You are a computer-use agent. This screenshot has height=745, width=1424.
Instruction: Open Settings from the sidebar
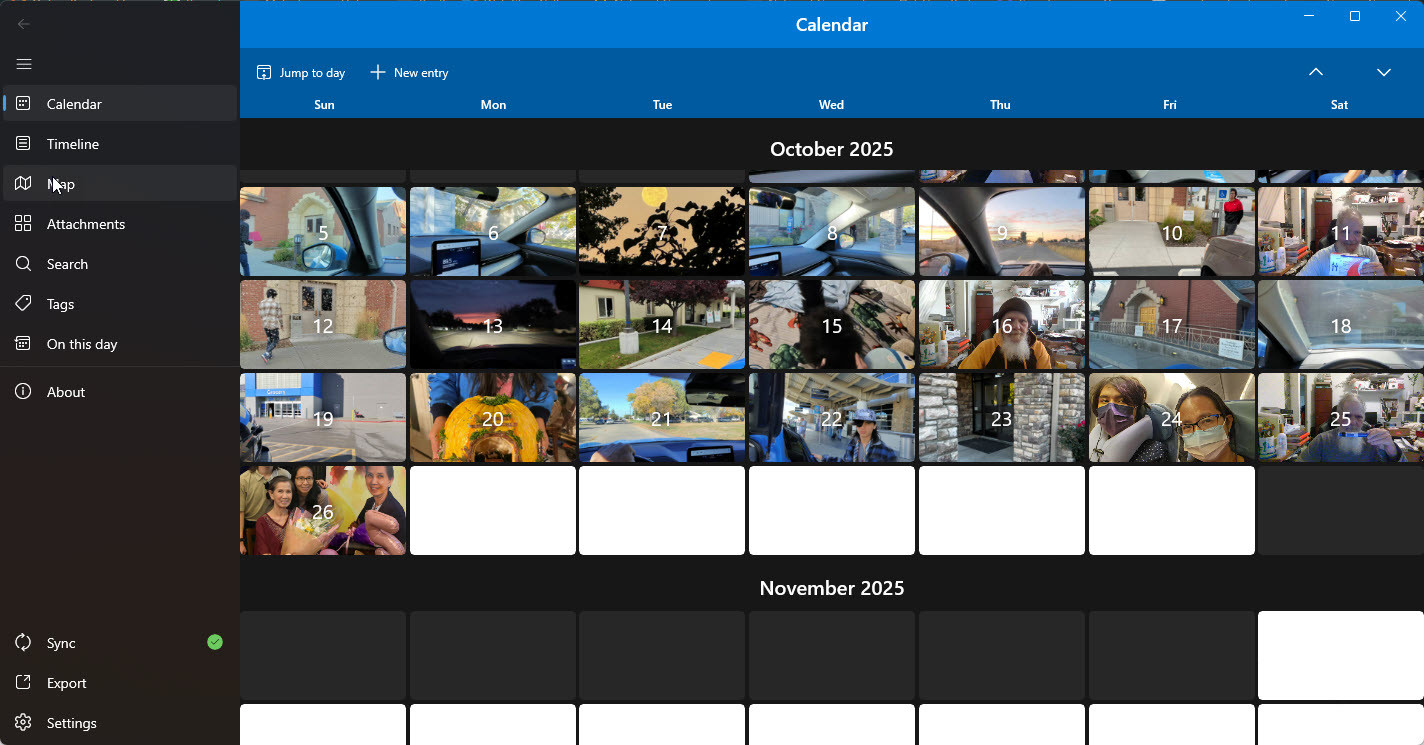click(71, 723)
